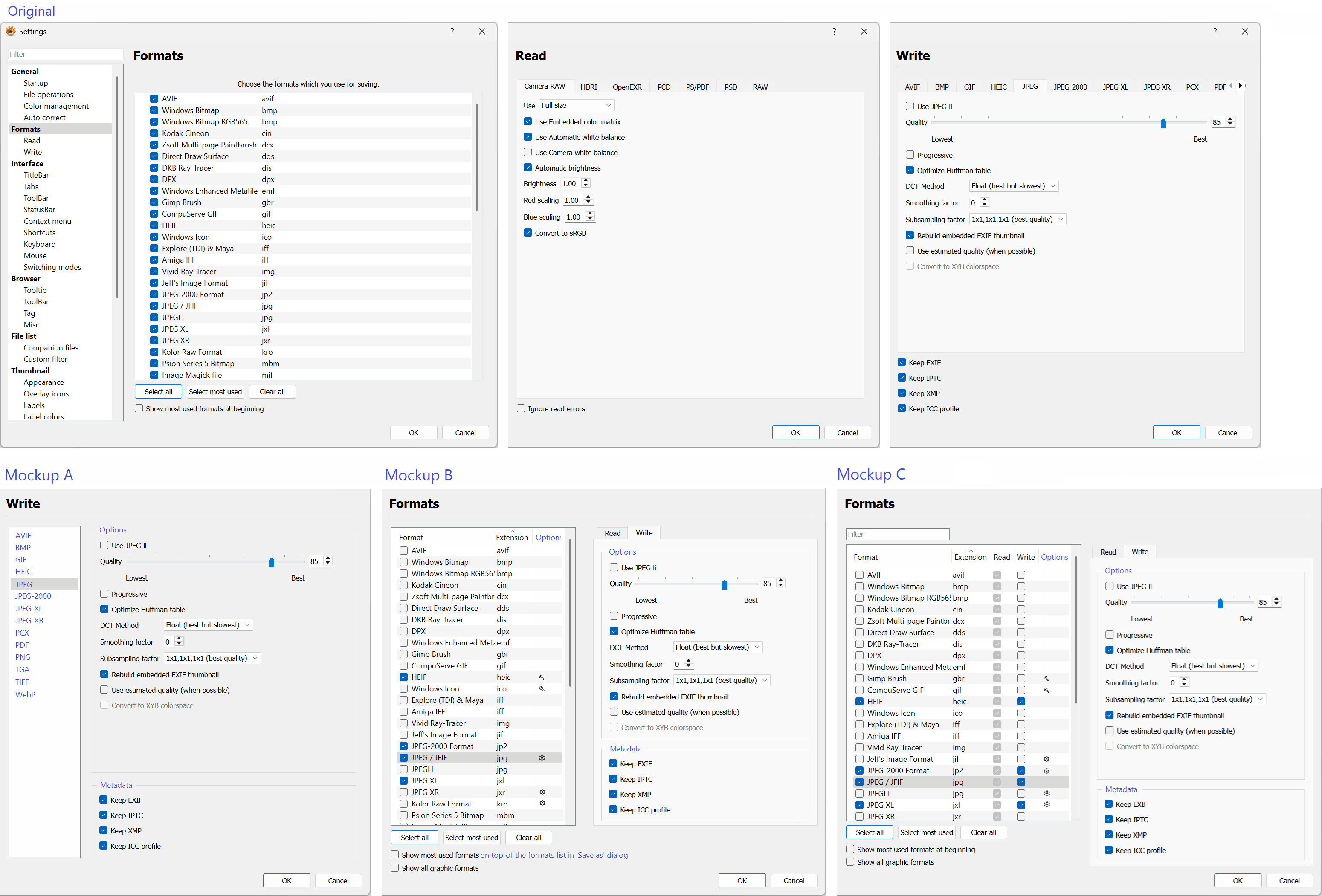Screen dimensions: 1322x896
Task: Click wrench icon in Mockup C Gimp Brush row
Action: (1046, 678)
